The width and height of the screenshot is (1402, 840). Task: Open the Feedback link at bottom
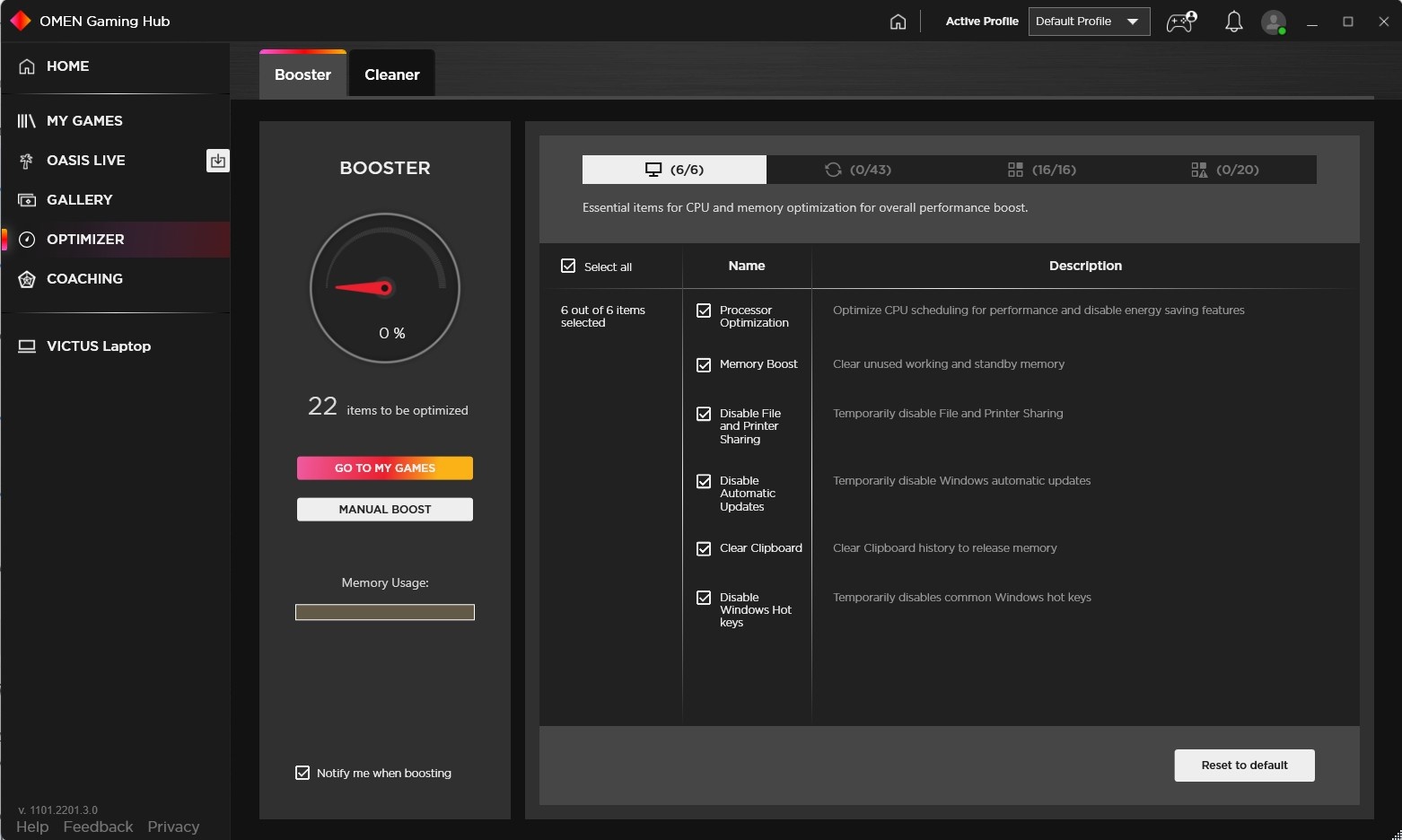pos(98,827)
